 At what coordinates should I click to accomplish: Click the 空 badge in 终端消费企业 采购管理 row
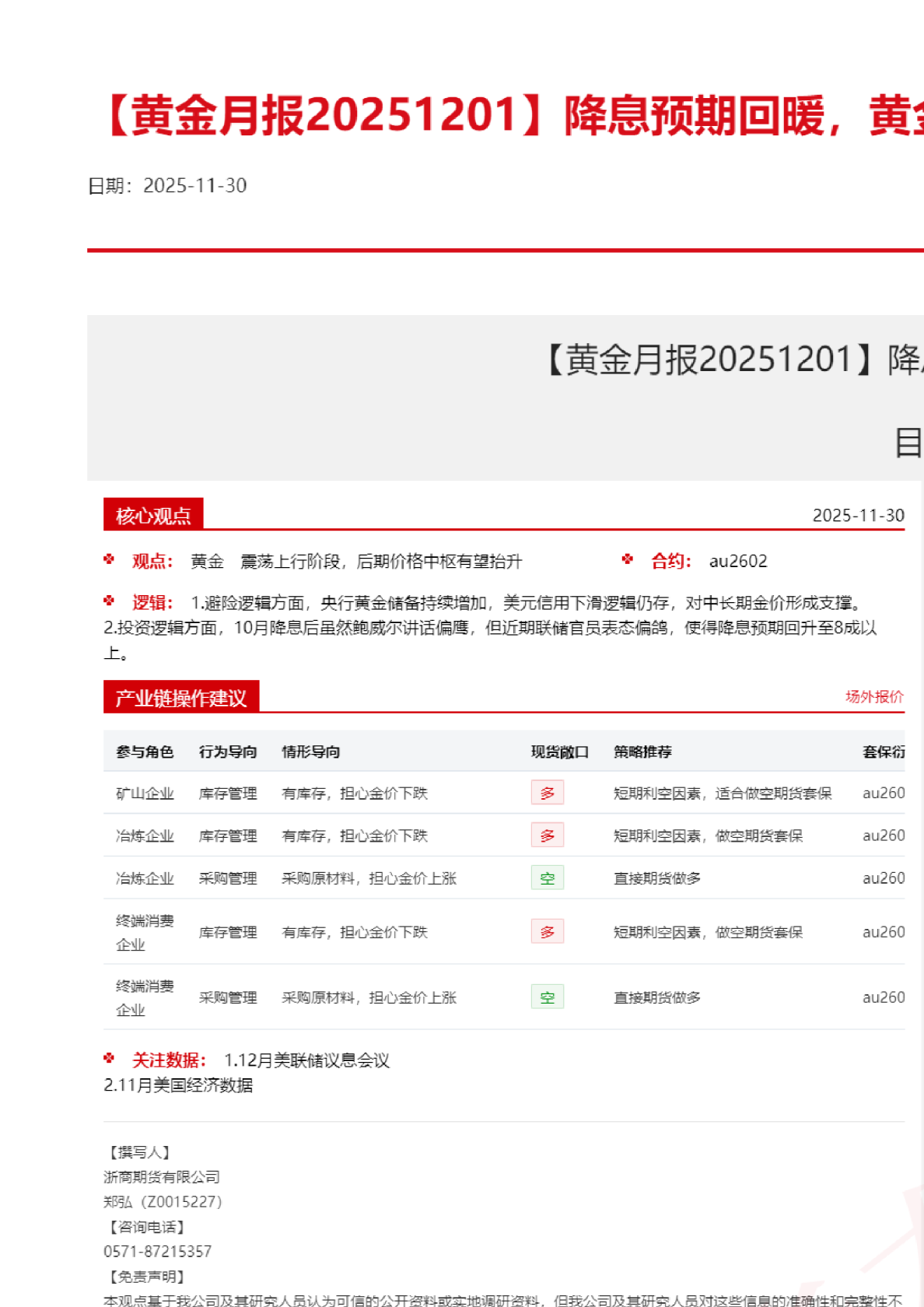[547, 997]
